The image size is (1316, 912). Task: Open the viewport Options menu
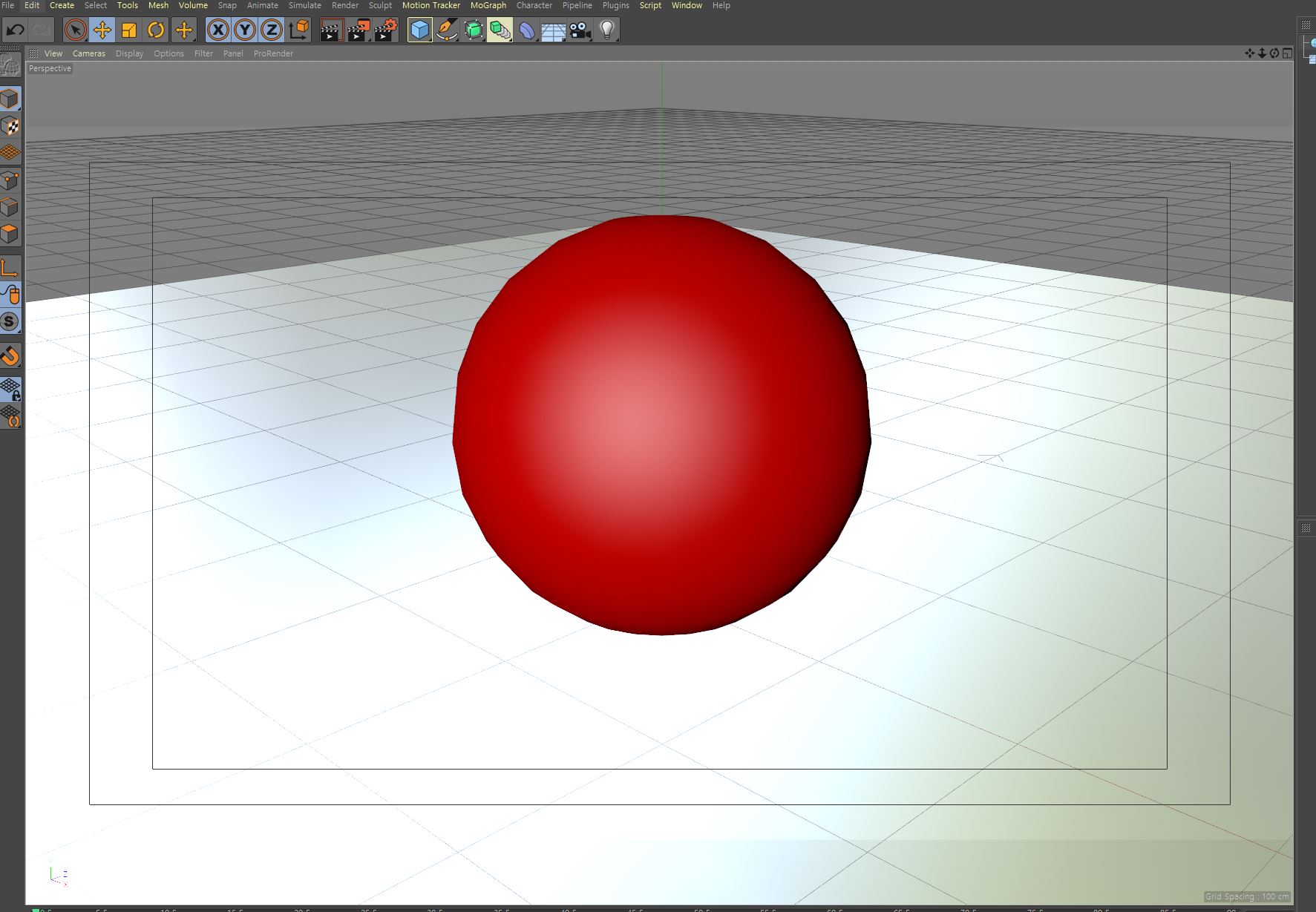pyautogui.click(x=168, y=53)
